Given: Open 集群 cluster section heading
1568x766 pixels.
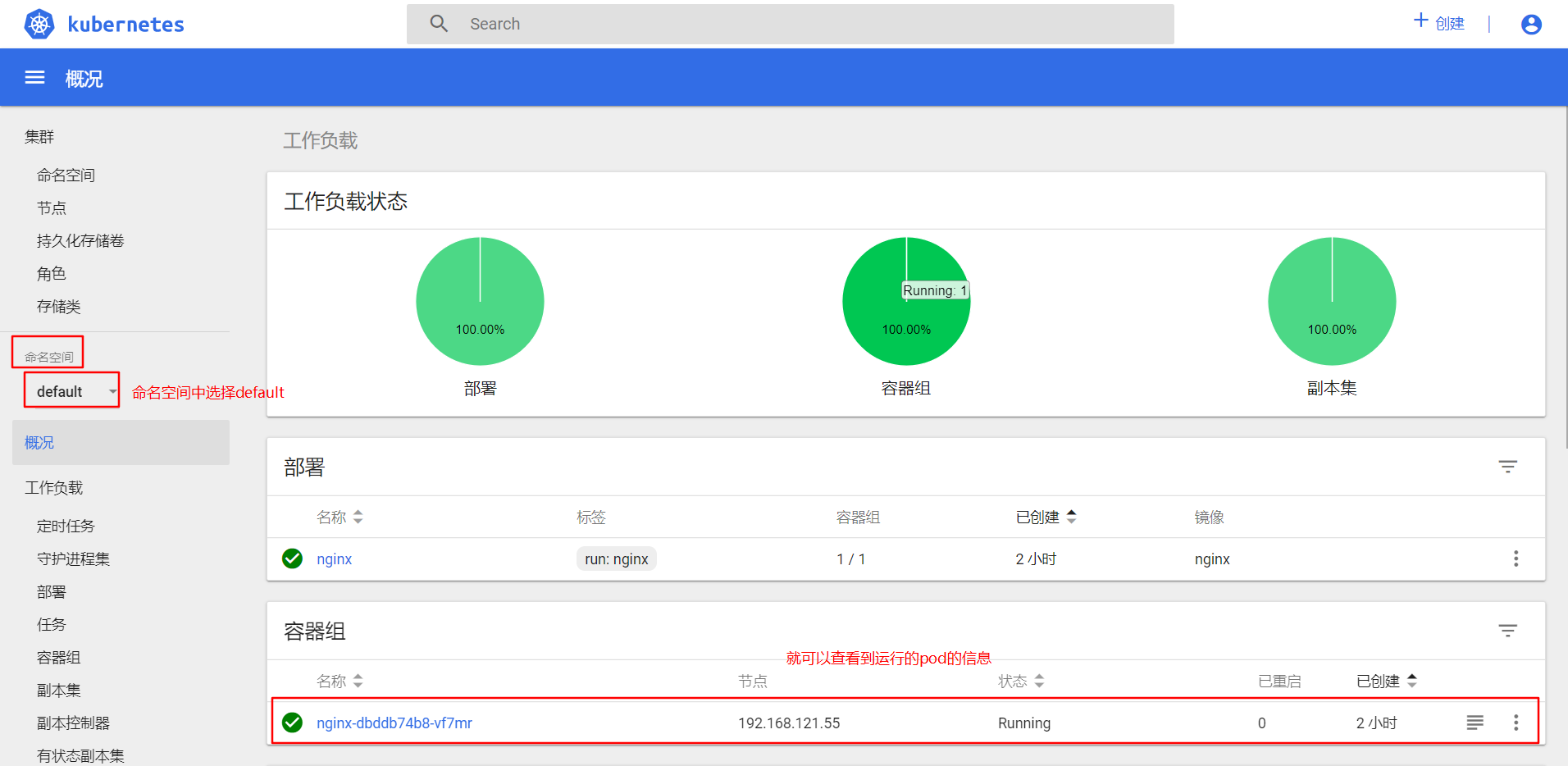Looking at the screenshot, I should pos(39,137).
